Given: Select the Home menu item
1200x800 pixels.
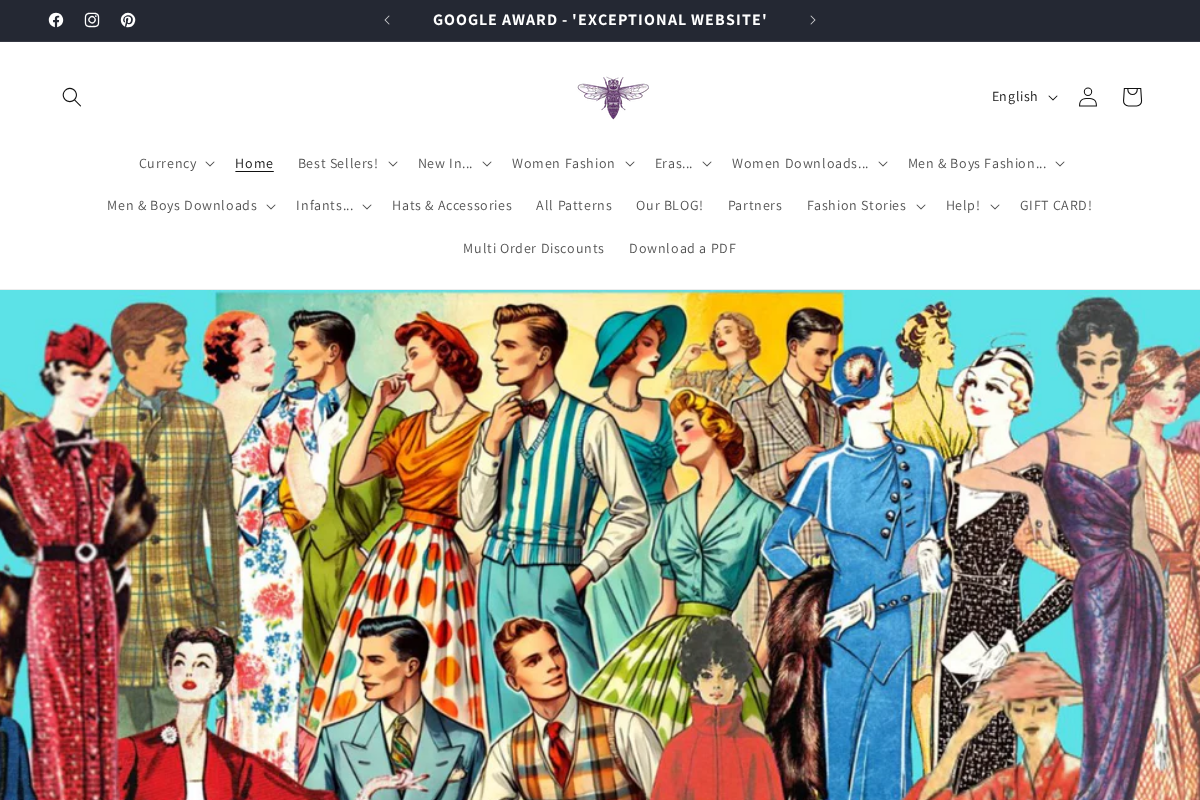Looking at the screenshot, I should point(254,163).
